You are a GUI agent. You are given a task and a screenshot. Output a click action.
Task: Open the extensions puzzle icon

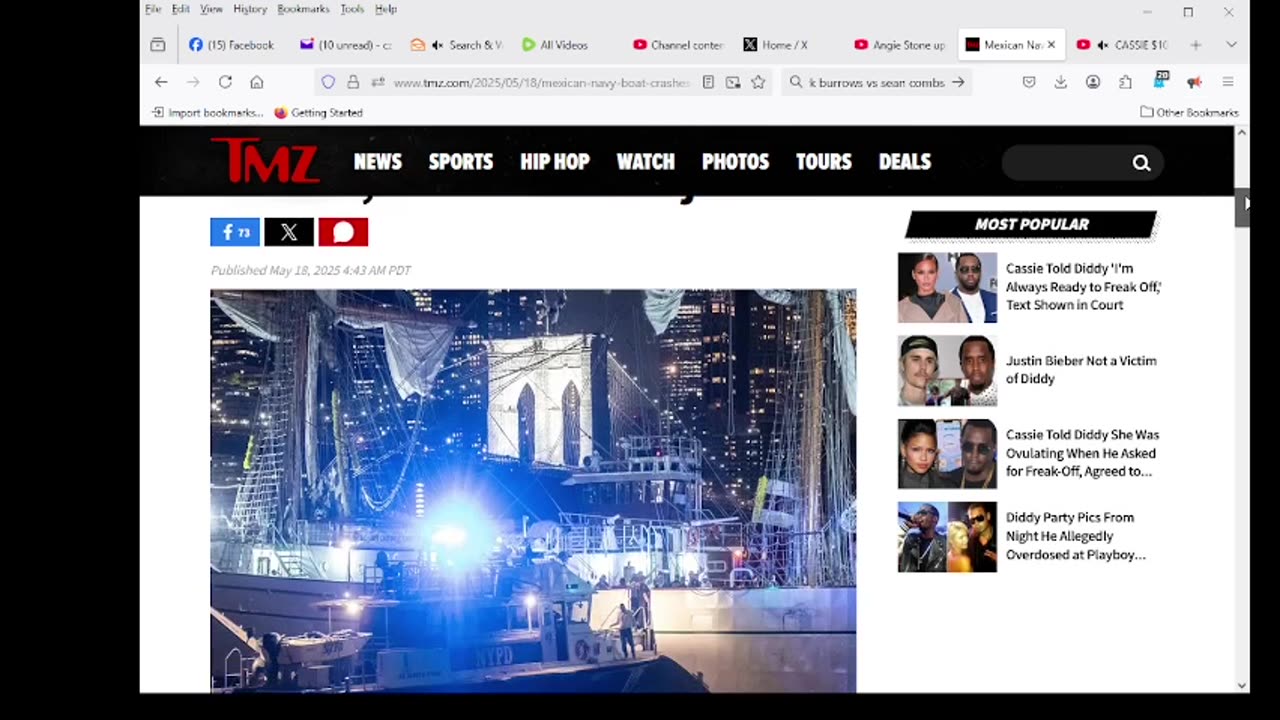tap(1125, 82)
